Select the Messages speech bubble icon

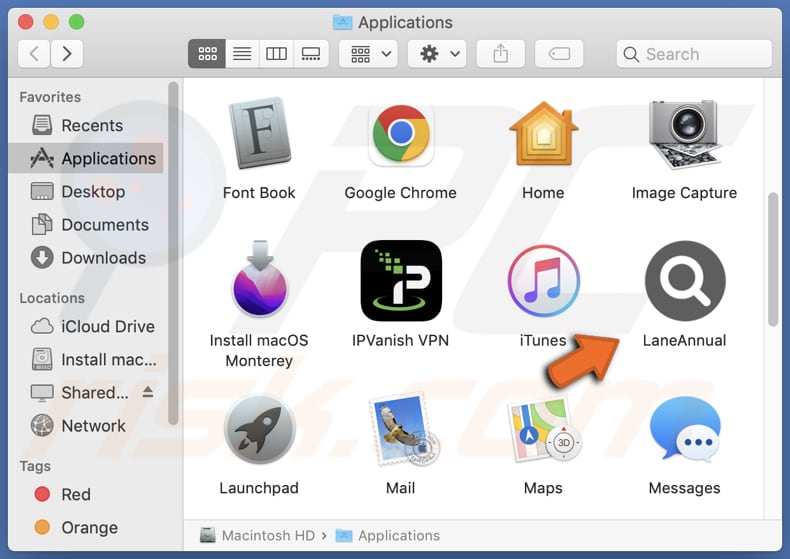pos(685,429)
